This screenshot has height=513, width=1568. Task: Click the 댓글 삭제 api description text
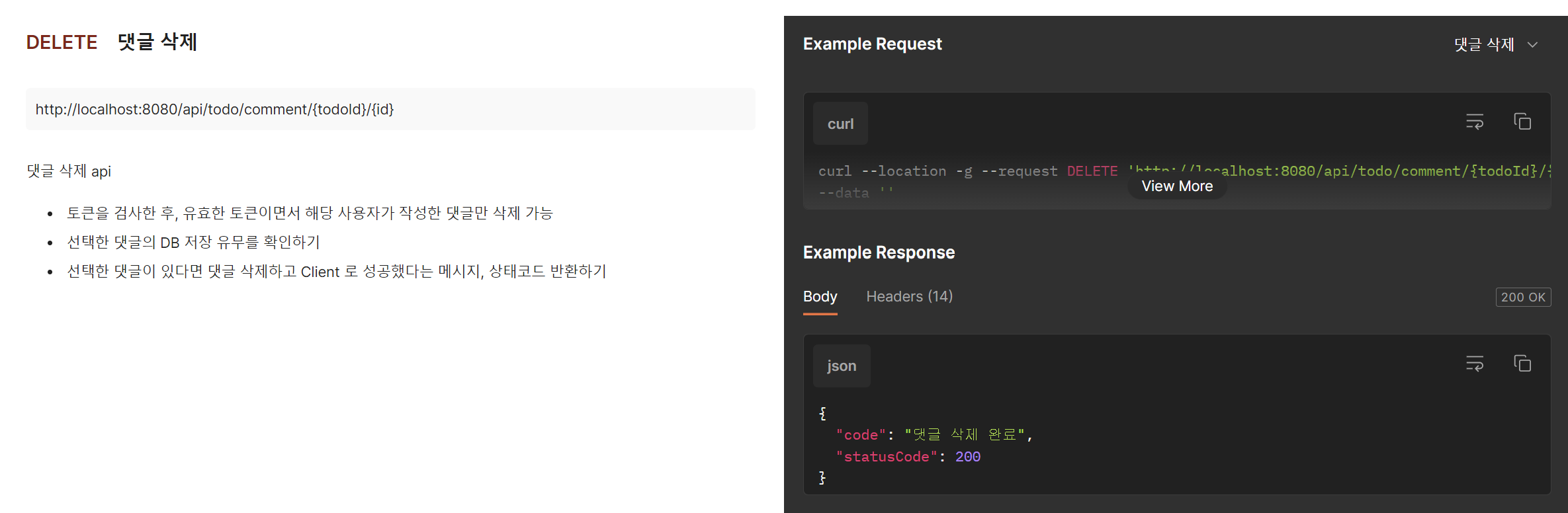pos(69,171)
